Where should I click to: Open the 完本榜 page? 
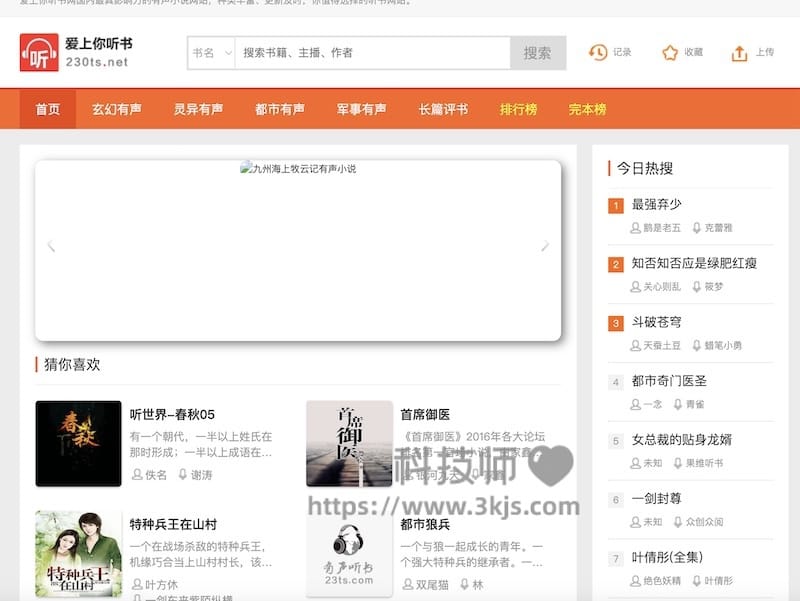(x=587, y=109)
